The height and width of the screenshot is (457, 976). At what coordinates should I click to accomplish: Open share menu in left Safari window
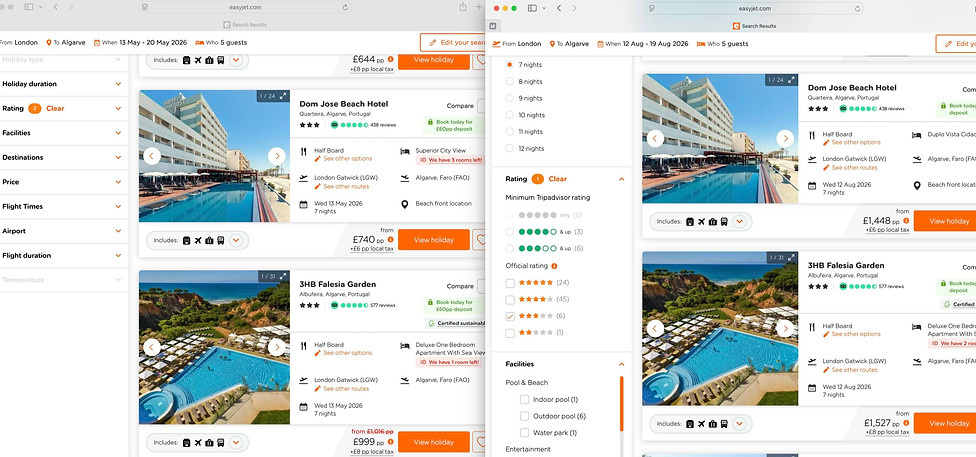[462, 7]
